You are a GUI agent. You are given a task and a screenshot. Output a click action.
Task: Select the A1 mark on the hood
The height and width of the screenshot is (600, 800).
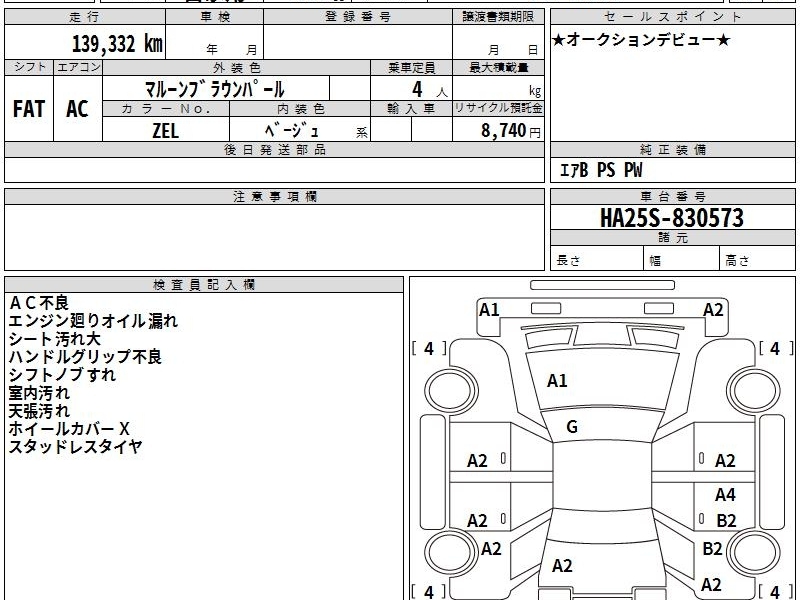click(557, 381)
